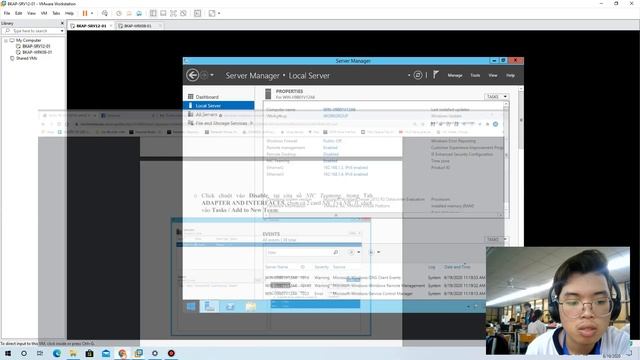Open navigation history dropdown in Server Manager
This screenshot has height=360, width=640.
tap(212, 75)
